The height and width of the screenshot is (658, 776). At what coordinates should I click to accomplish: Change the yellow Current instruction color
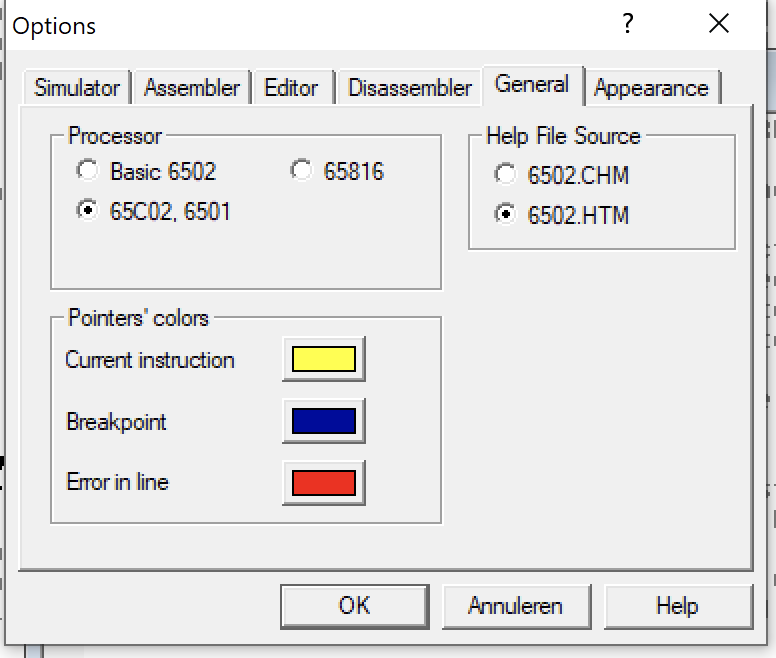point(323,360)
